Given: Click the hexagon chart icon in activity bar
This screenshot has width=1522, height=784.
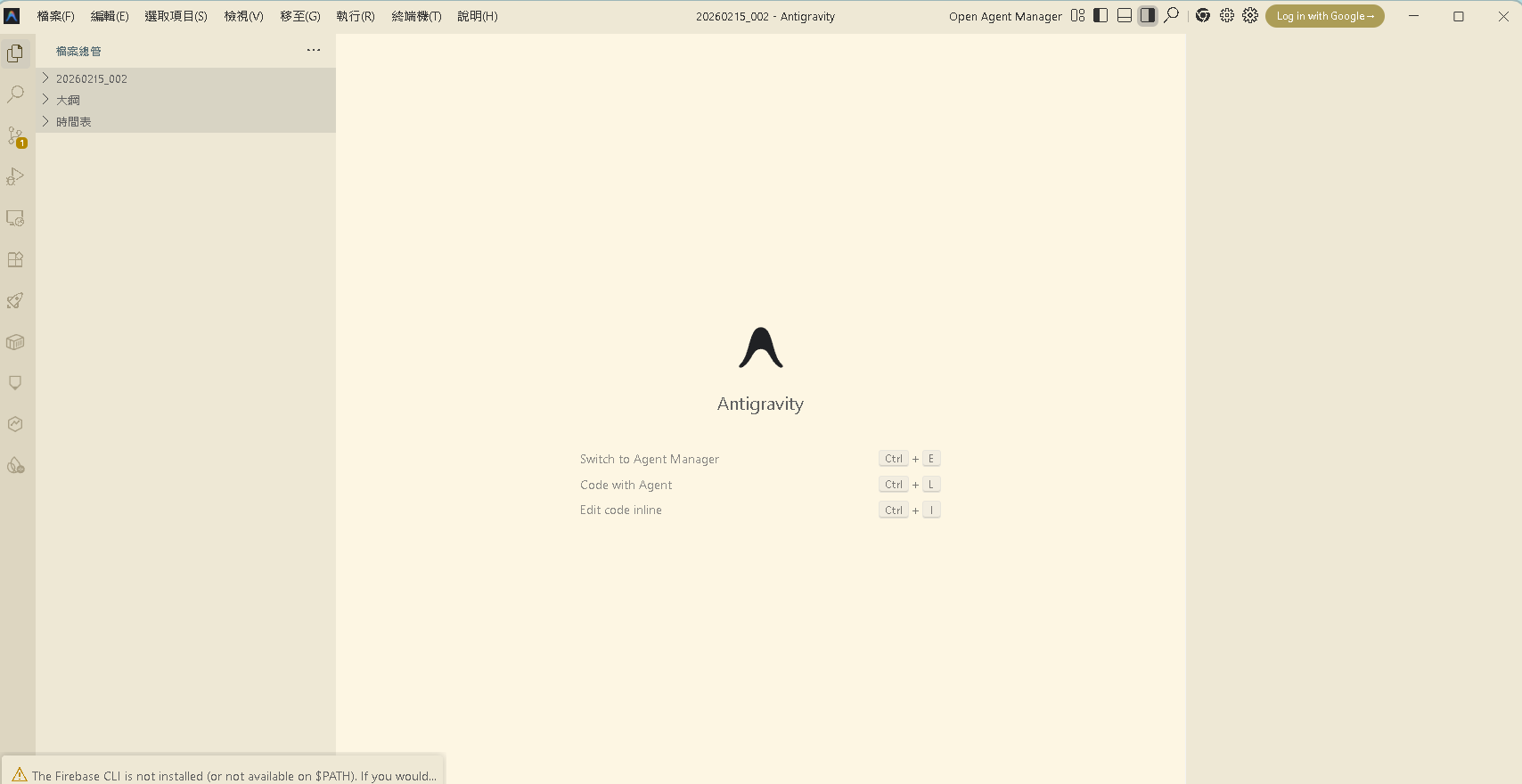Looking at the screenshot, I should point(15,424).
